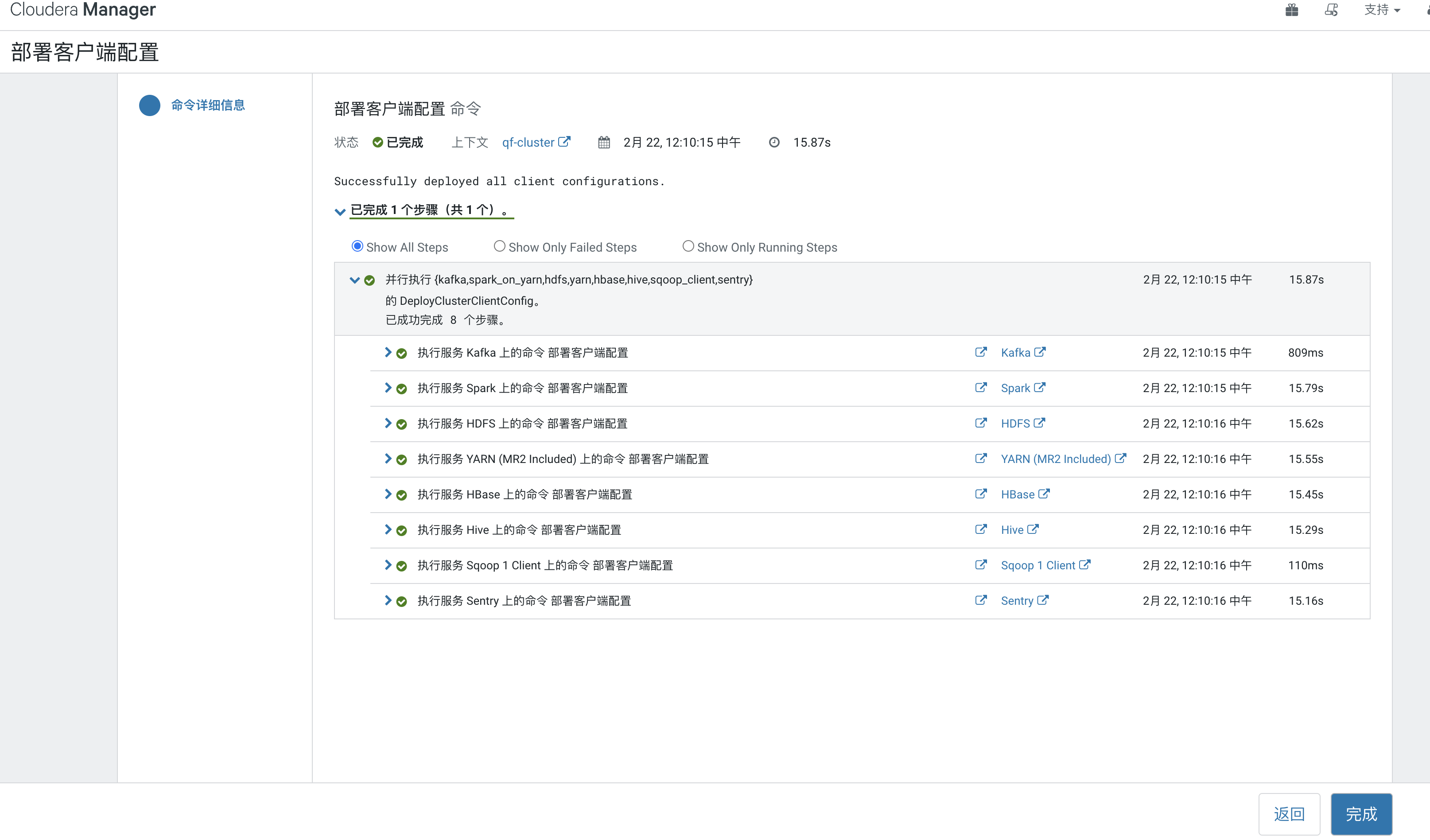Click the 809ms duration on Kafka row
Screen dimensions: 1430x840
tap(1306, 353)
